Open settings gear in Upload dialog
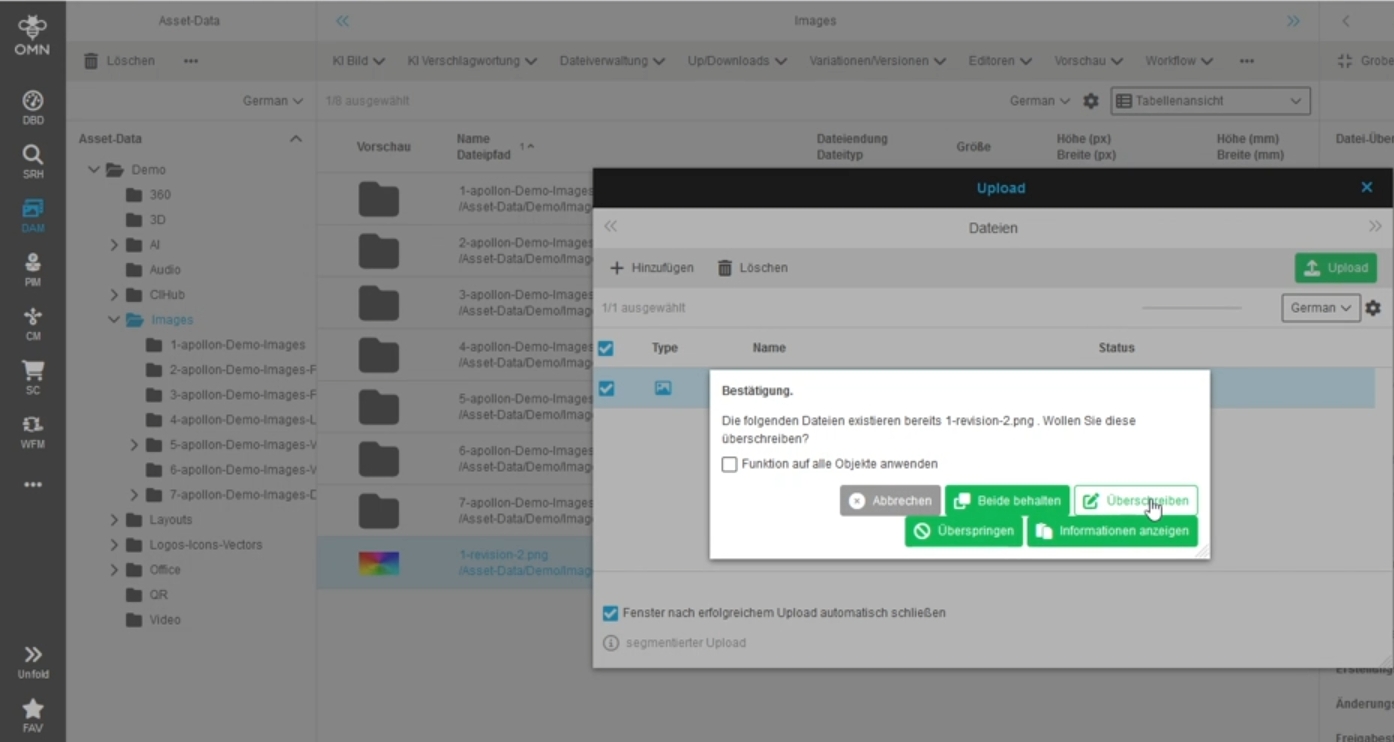 point(1373,308)
